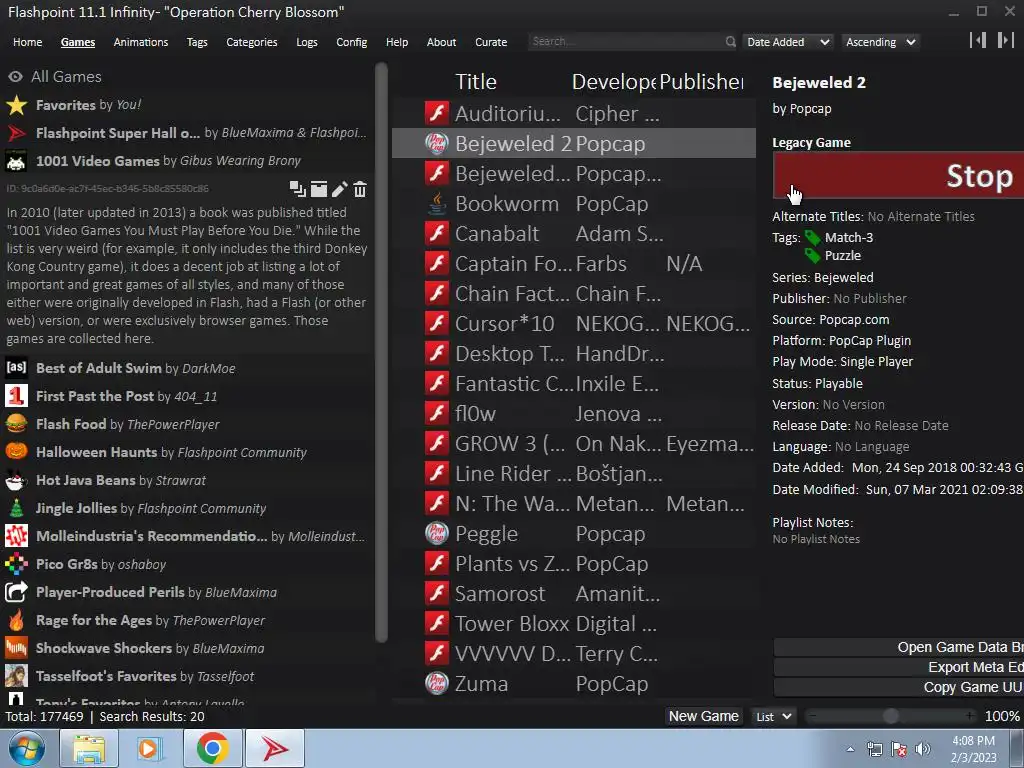This screenshot has width=1024, height=768.
Task: Click the PopCap icon next to Zuma
Action: pyautogui.click(x=437, y=683)
